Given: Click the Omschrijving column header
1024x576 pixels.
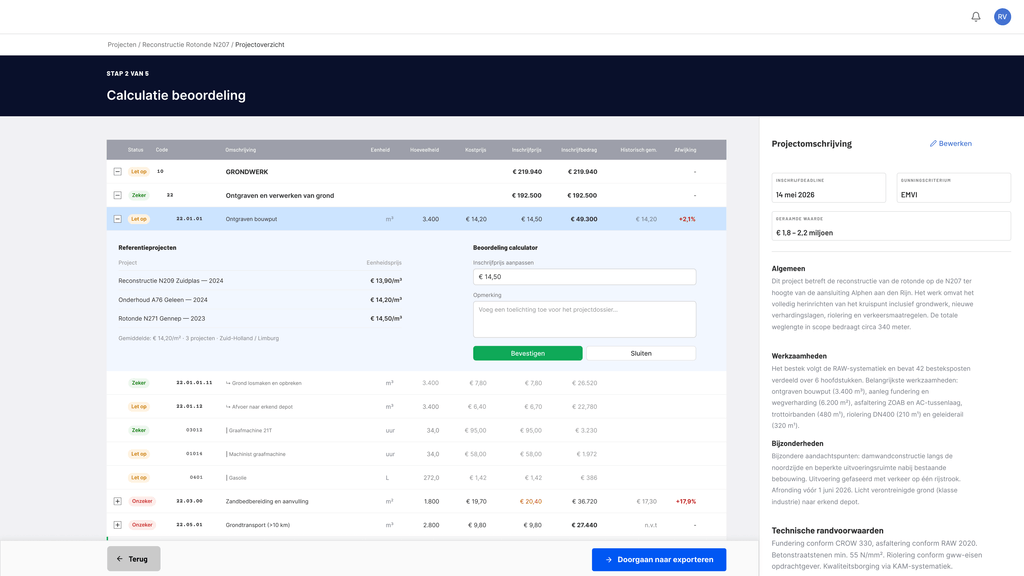Looking at the screenshot, I should click(x=240, y=150).
